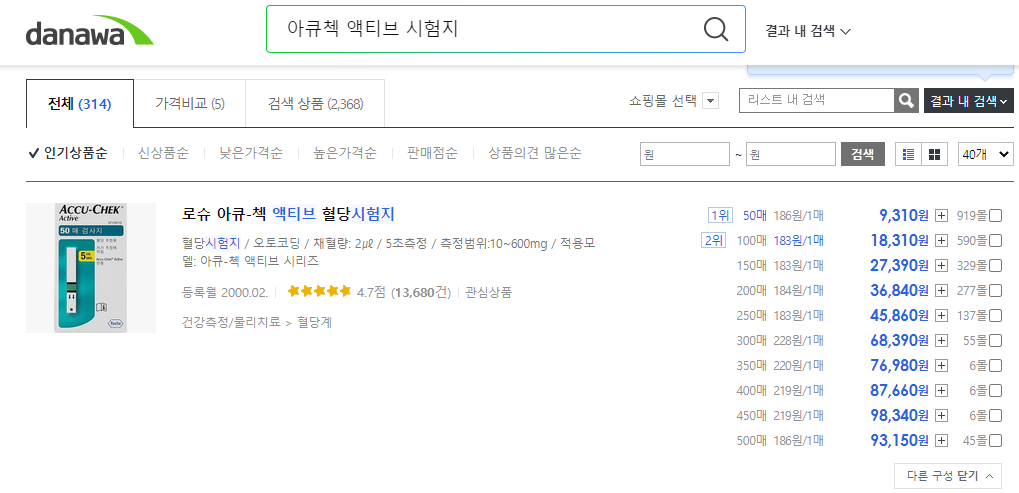Viewport: 1019px width, 493px height.
Task: Focus the maximum price 원 input
Action: [x=791, y=154]
